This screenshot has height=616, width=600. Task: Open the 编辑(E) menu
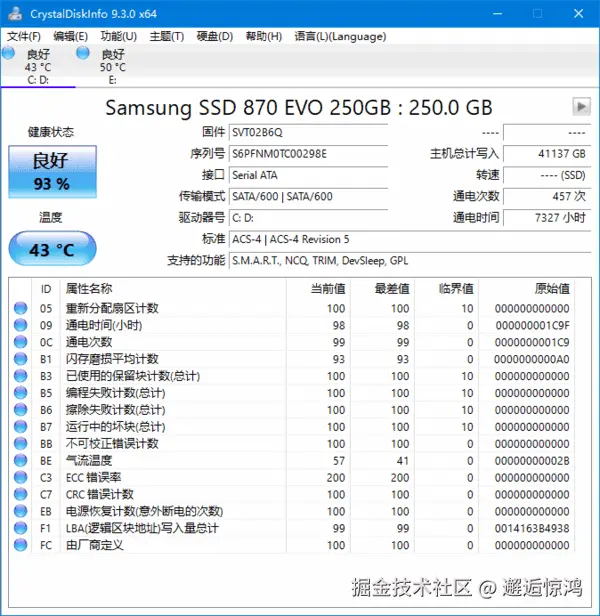(x=70, y=37)
